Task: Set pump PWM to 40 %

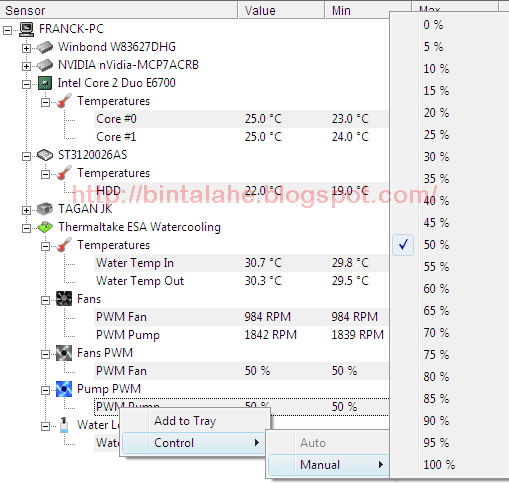Action: (449, 201)
